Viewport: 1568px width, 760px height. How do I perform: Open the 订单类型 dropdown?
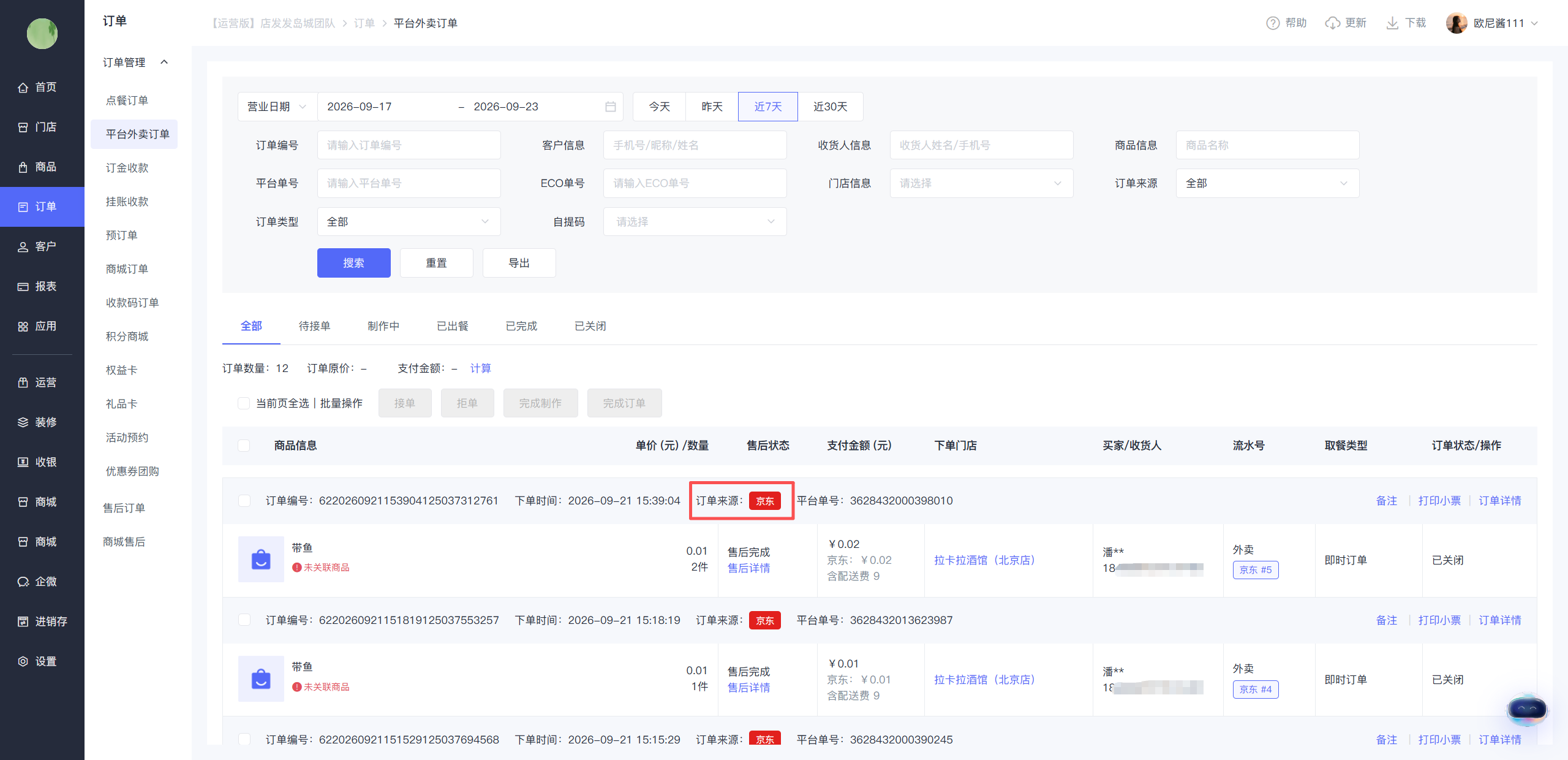[x=409, y=222]
